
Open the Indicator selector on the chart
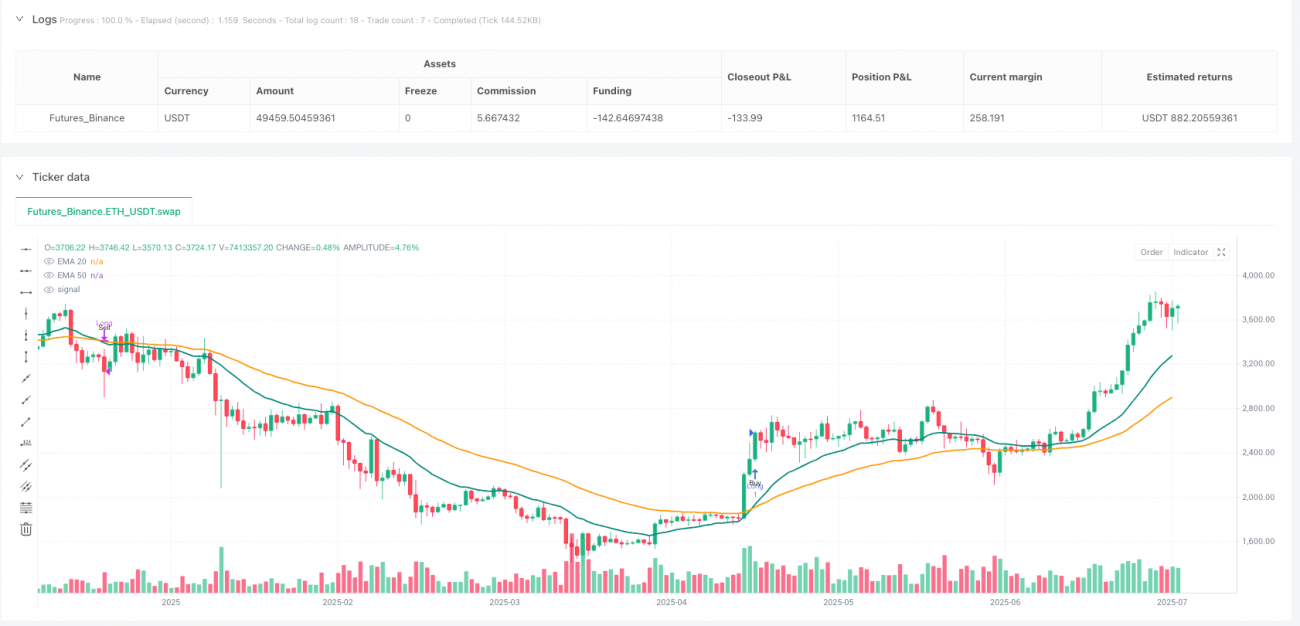coord(1190,252)
